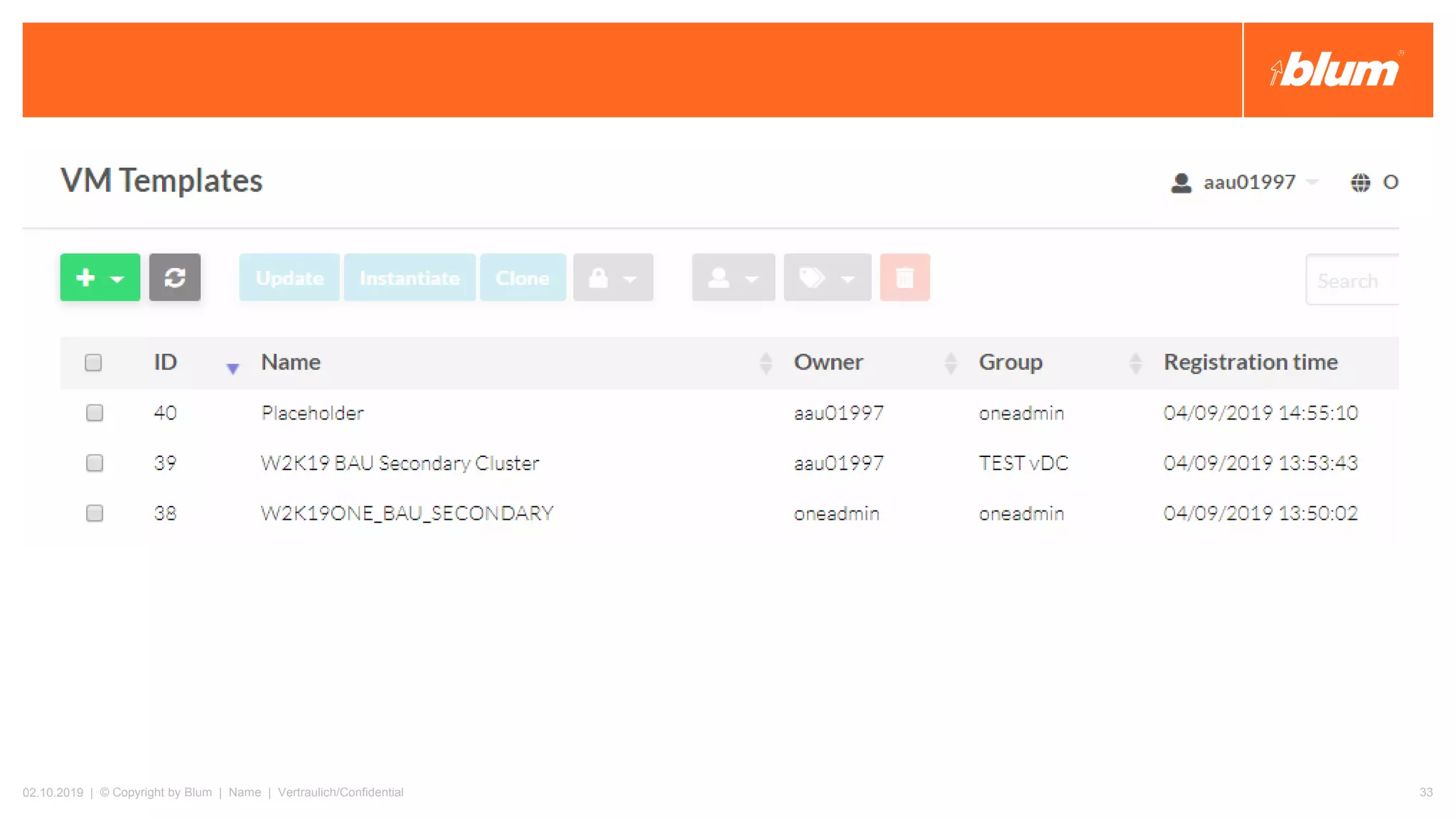This screenshot has width=1456, height=819.
Task: Open the lock options dropdown
Action: (x=613, y=277)
